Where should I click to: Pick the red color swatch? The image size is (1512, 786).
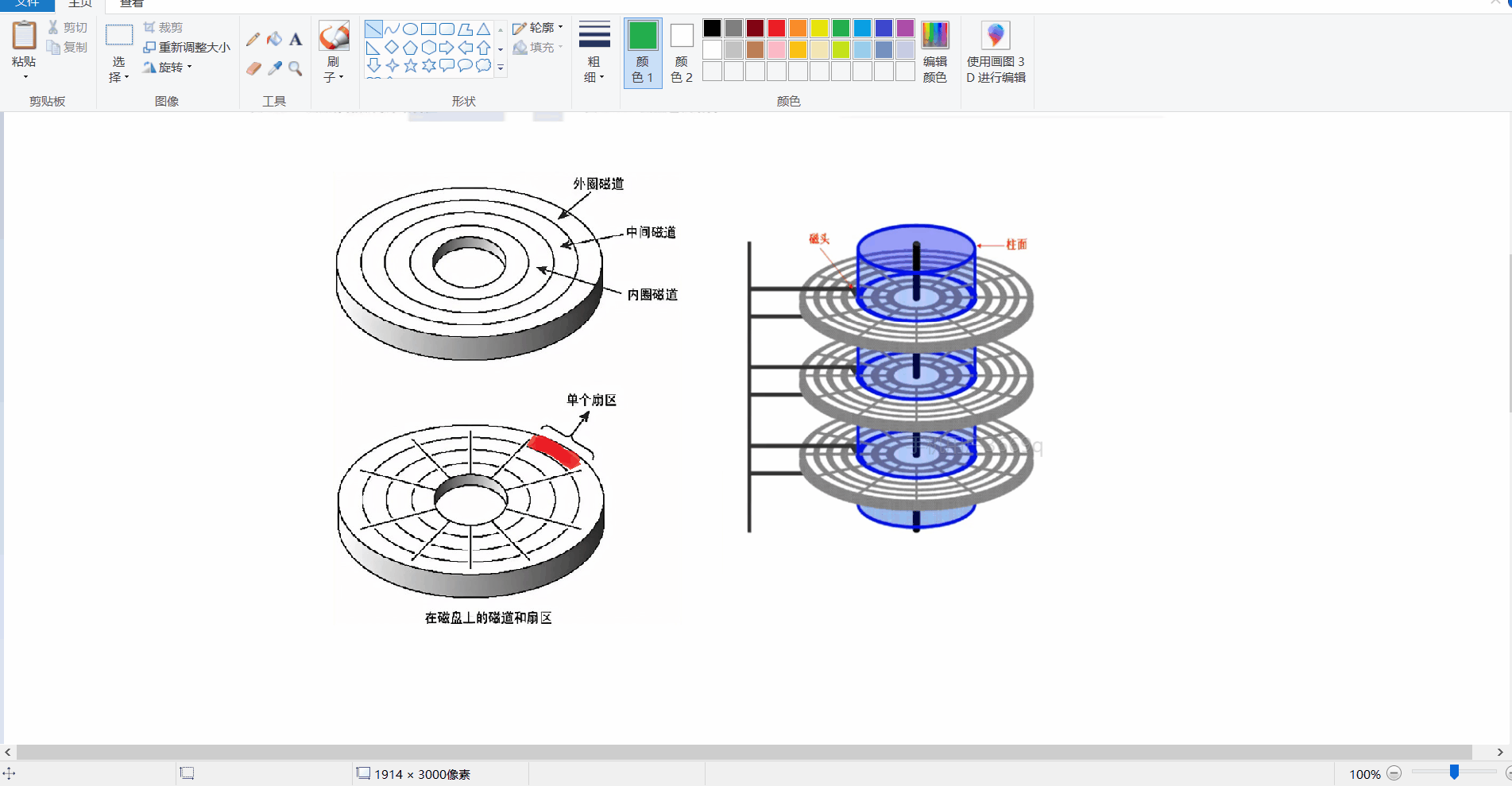(777, 29)
